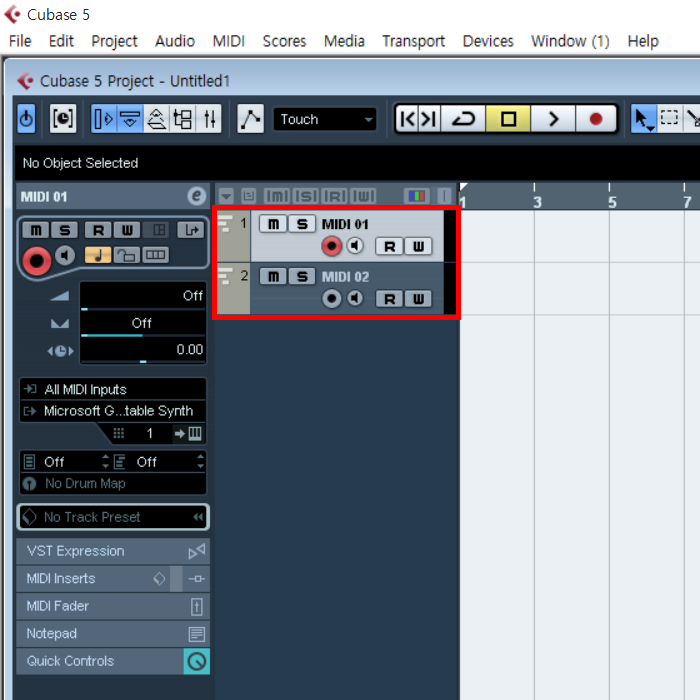Open the Transport menu
The width and height of the screenshot is (700, 700).
coord(413,41)
